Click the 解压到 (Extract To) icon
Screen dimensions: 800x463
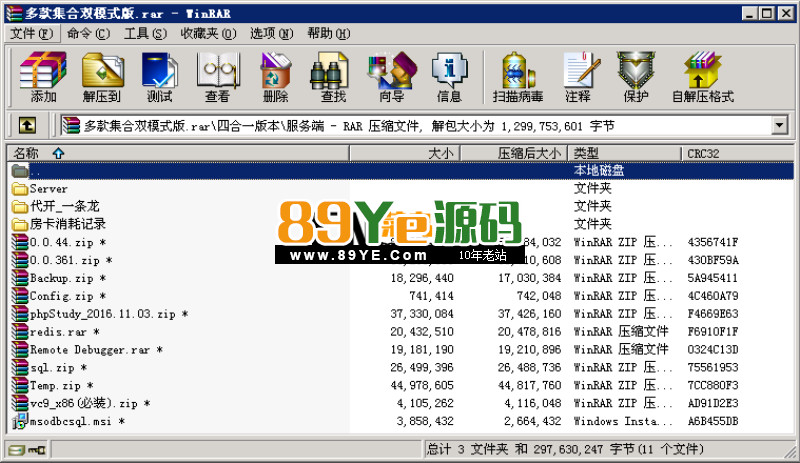tap(102, 77)
